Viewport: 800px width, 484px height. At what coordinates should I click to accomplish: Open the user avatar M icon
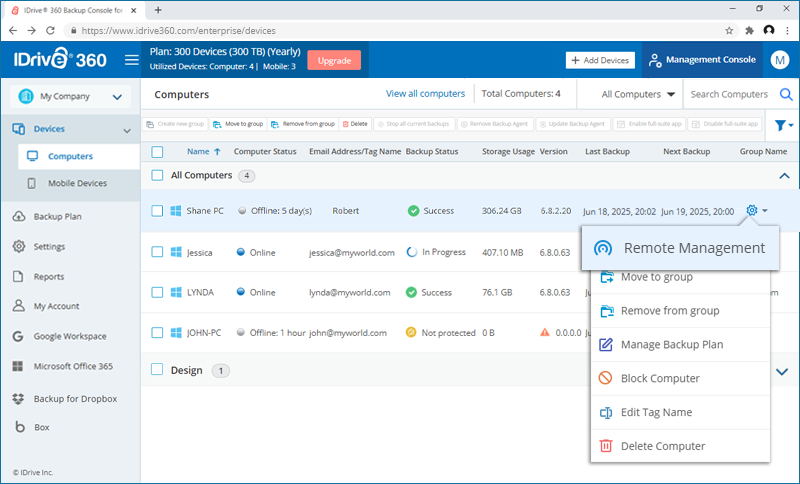click(780, 60)
